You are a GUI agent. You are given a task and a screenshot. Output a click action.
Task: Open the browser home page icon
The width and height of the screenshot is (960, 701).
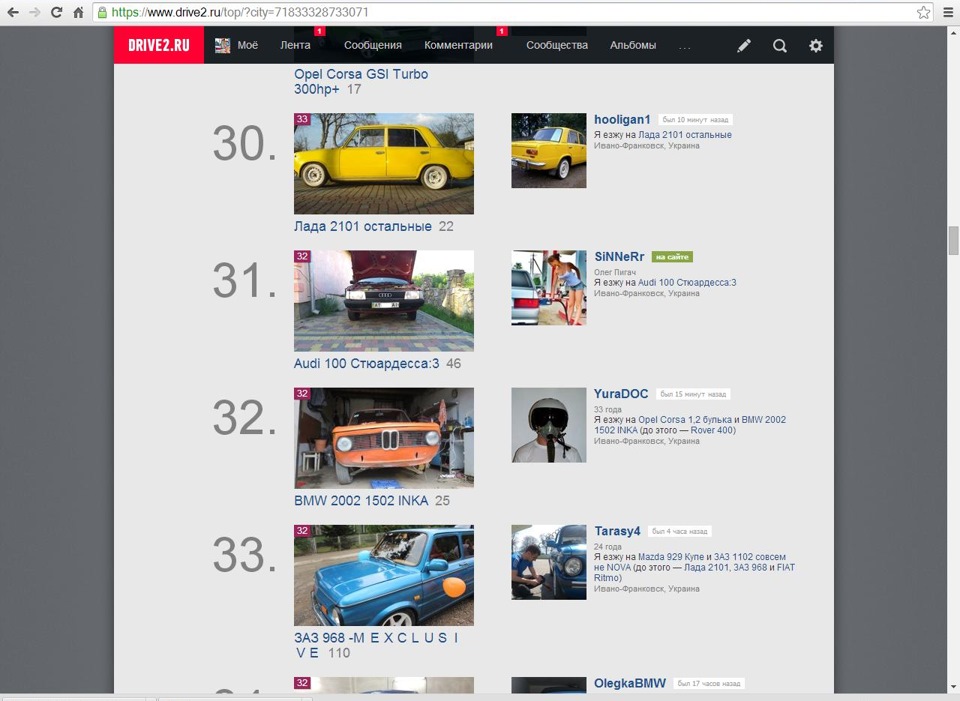[x=78, y=12]
